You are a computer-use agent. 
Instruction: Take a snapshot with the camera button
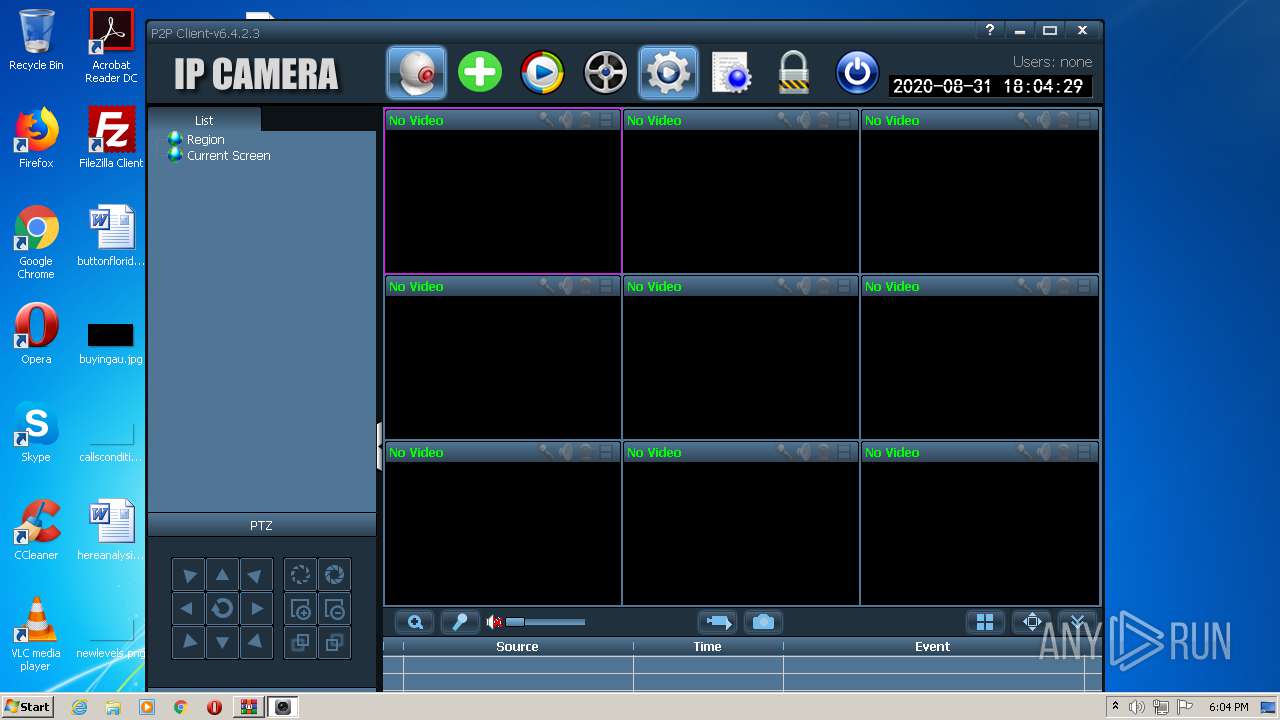pyautogui.click(x=763, y=622)
